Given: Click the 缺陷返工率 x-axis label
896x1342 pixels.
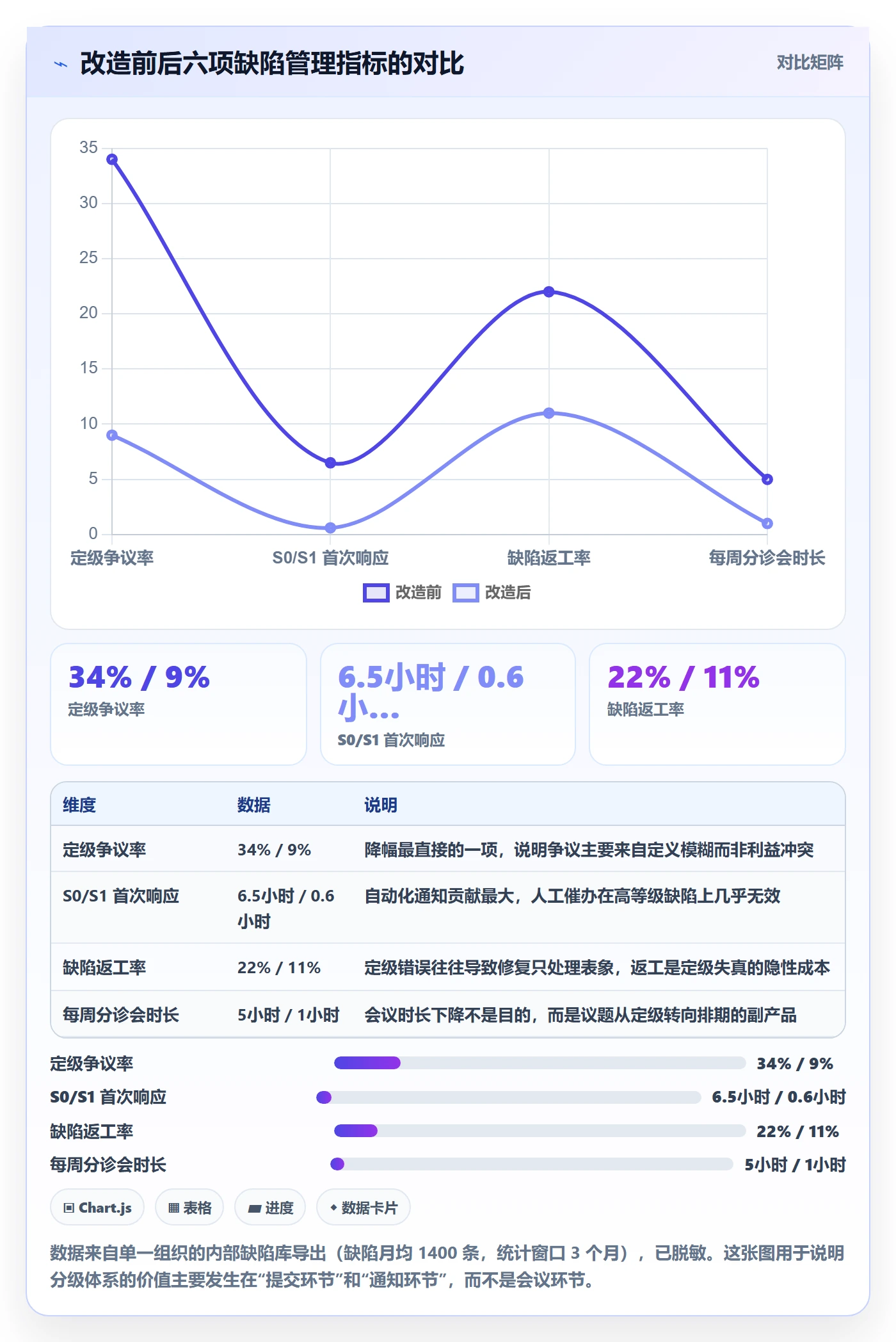Looking at the screenshot, I should (x=549, y=558).
